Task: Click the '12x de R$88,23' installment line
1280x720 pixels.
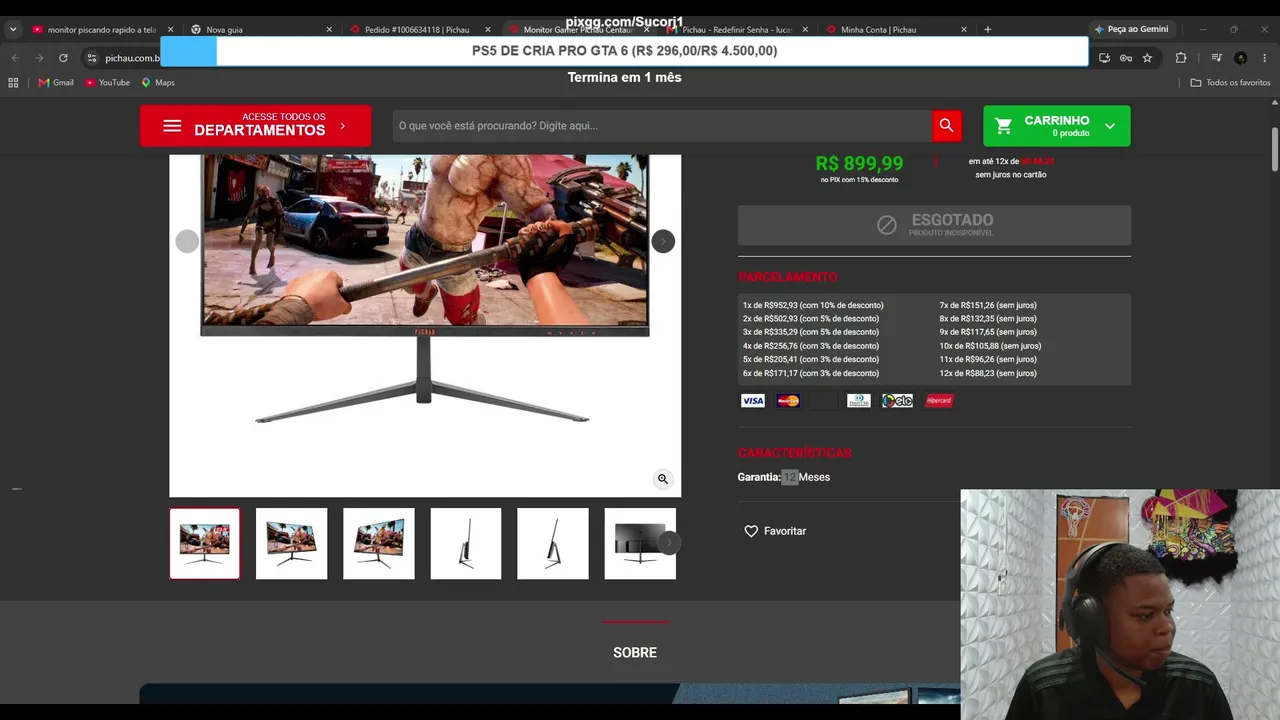Action: point(988,373)
